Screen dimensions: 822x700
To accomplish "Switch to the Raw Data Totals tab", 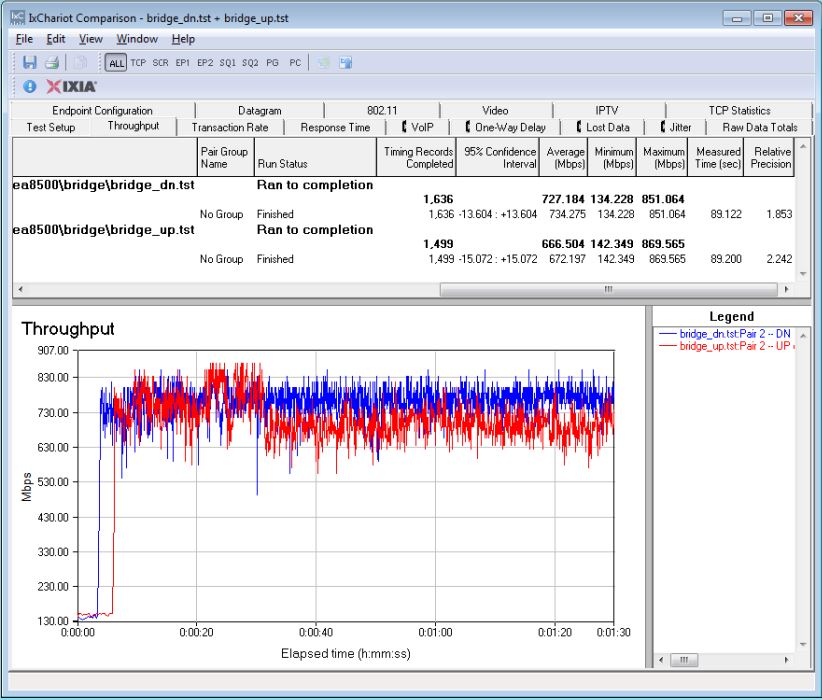I will [x=760, y=127].
